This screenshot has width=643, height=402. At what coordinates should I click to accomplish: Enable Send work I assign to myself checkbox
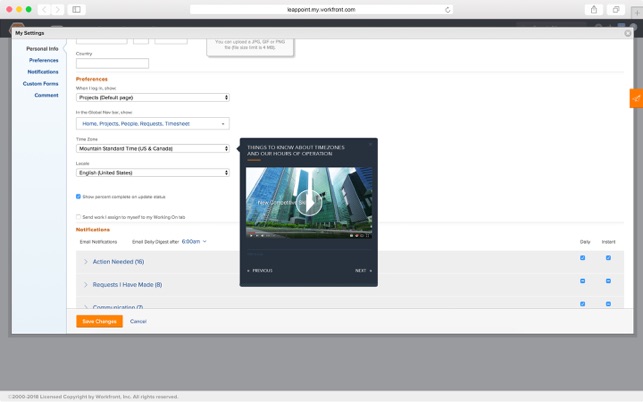(79, 217)
